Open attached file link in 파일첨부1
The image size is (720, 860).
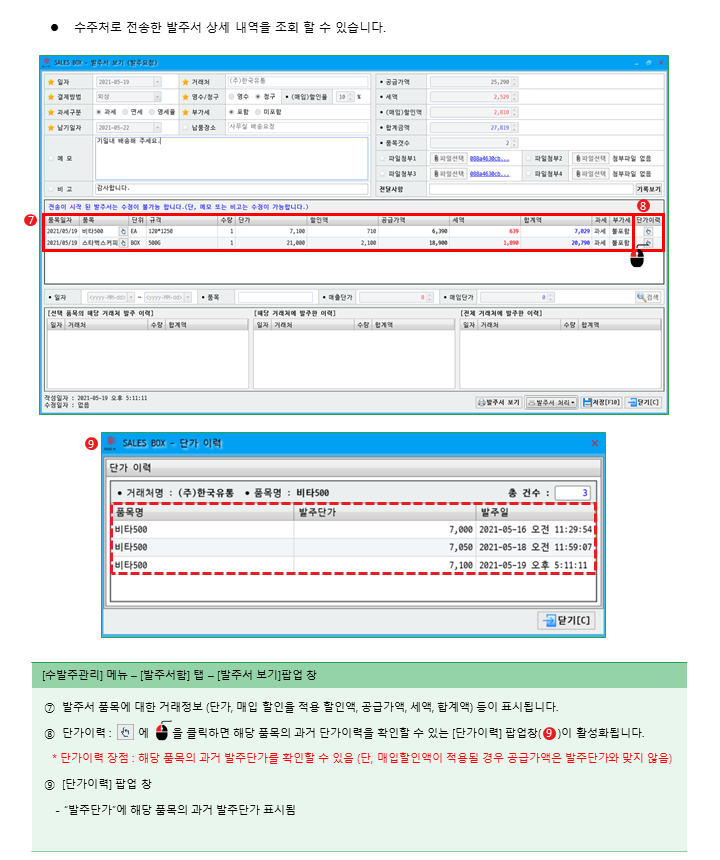489,159
